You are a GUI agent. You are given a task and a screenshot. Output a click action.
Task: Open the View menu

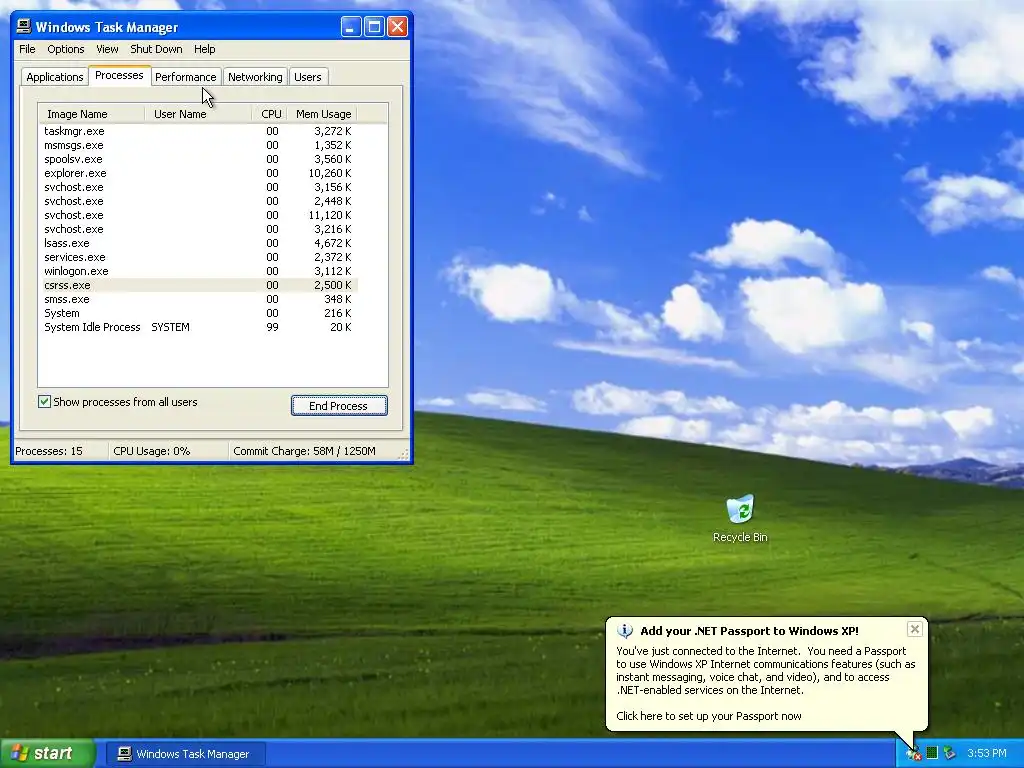click(x=107, y=49)
